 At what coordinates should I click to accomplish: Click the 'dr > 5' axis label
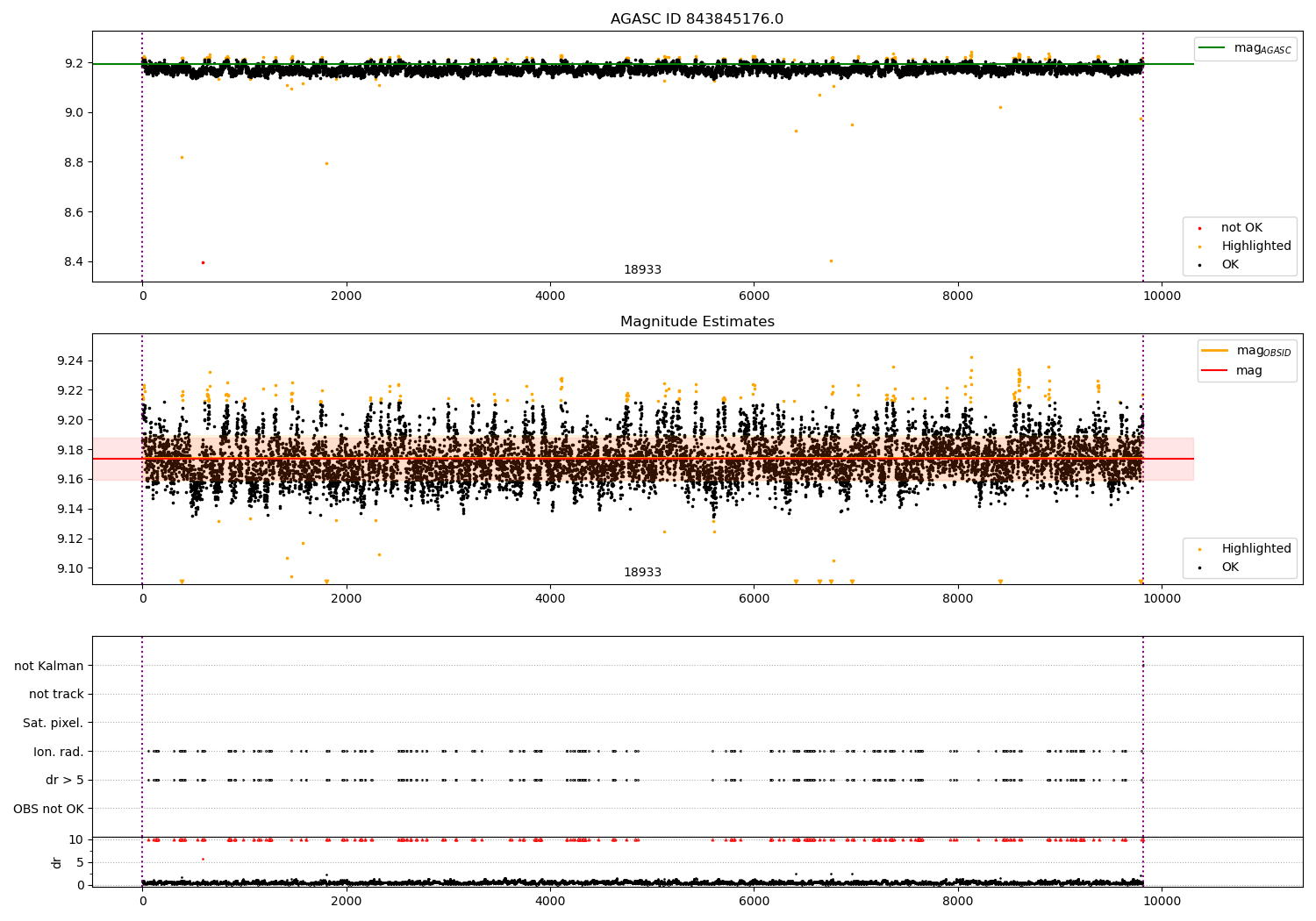pyautogui.click(x=65, y=780)
